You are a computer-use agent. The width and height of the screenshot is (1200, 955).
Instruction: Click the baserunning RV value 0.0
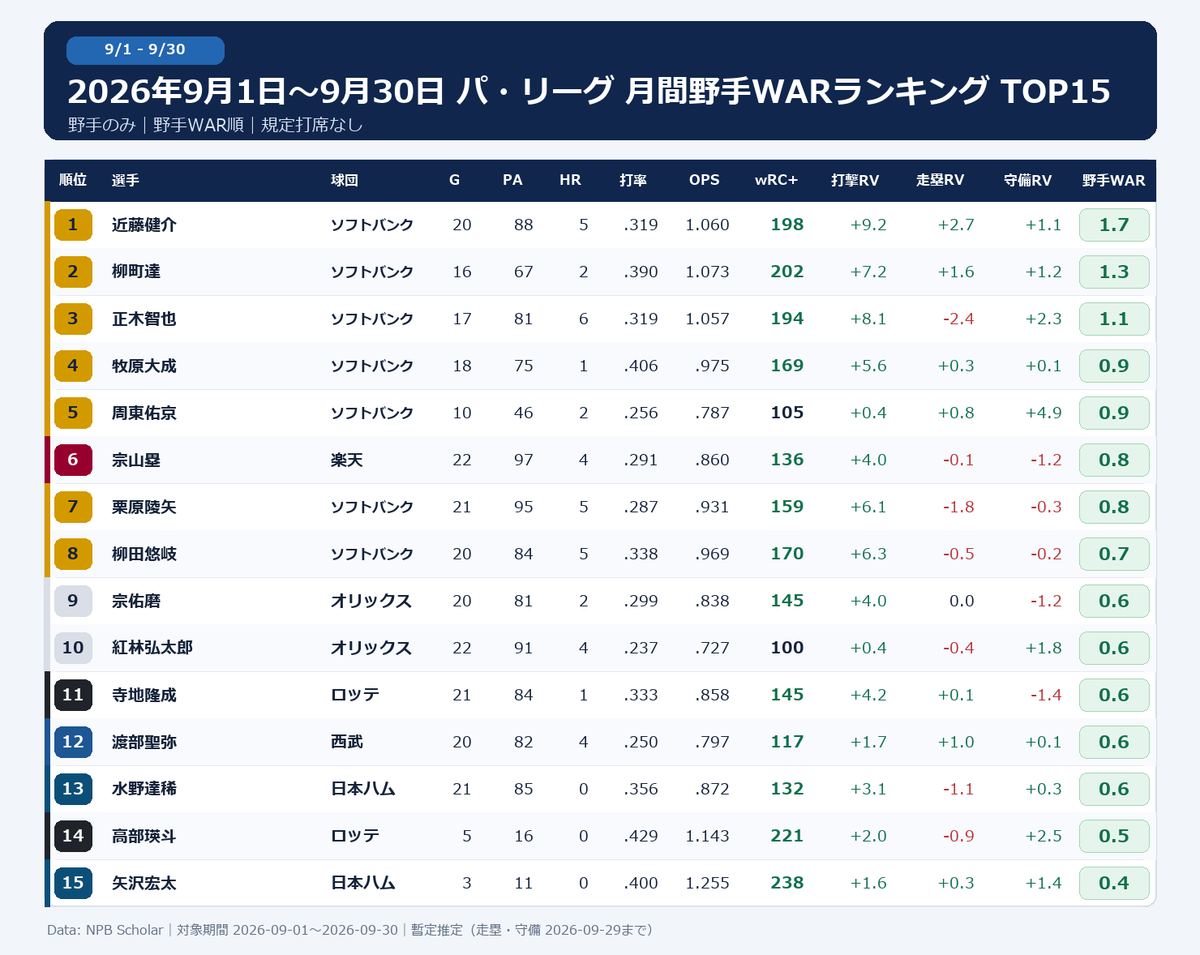click(961, 601)
